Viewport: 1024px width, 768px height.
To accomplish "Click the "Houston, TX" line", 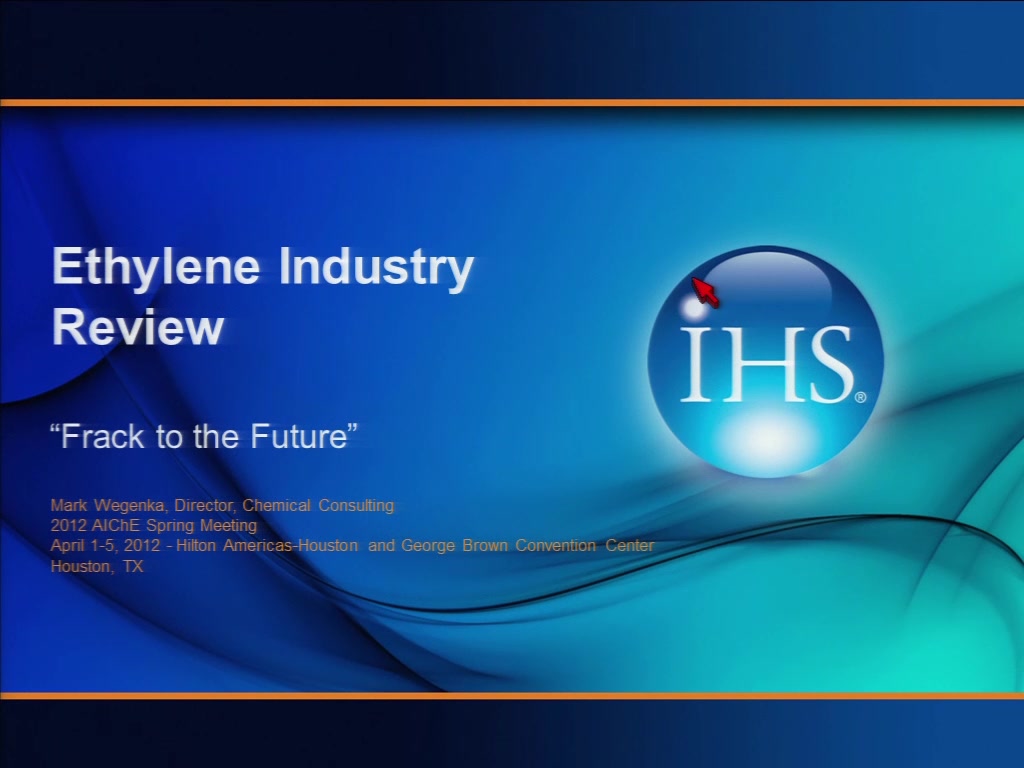I will pyautogui.click(x=97, y=566).
